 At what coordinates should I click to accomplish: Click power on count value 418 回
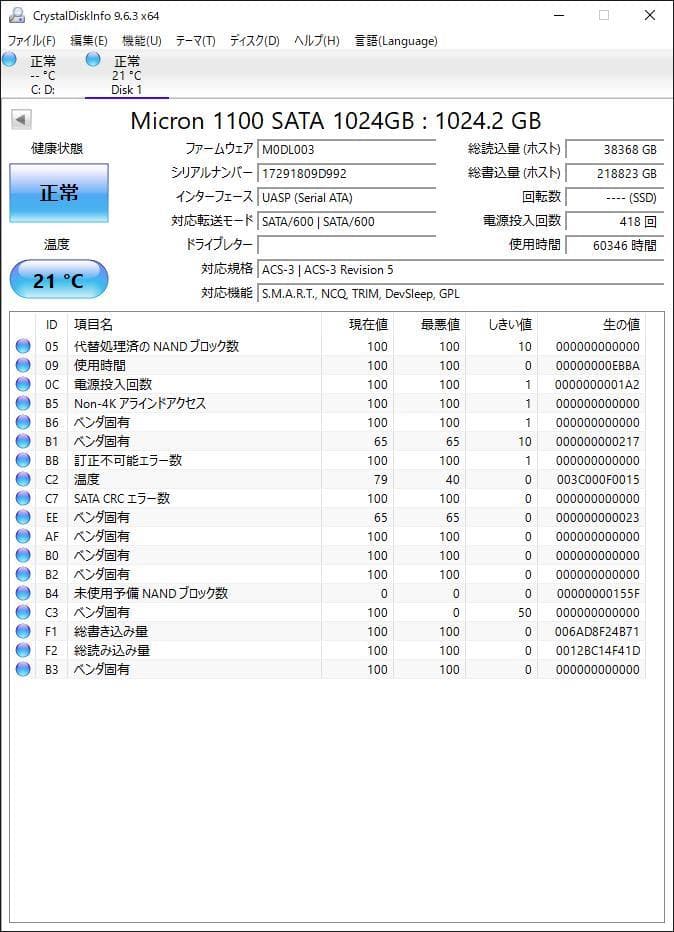click(x=615, y=222)
